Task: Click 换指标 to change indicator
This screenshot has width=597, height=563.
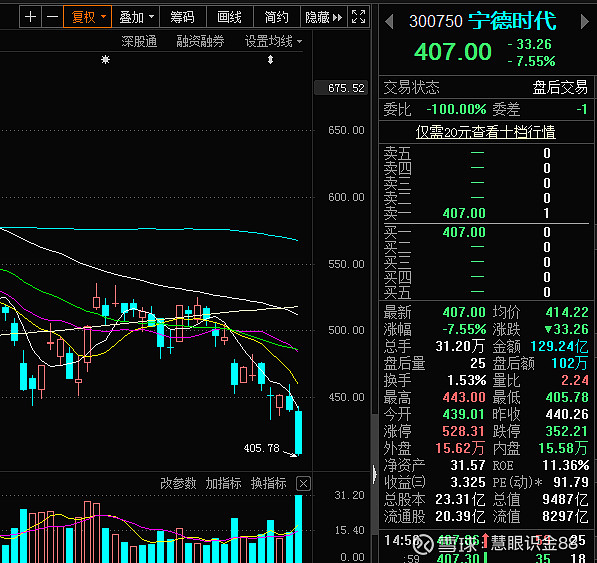Action: (269, 483)
